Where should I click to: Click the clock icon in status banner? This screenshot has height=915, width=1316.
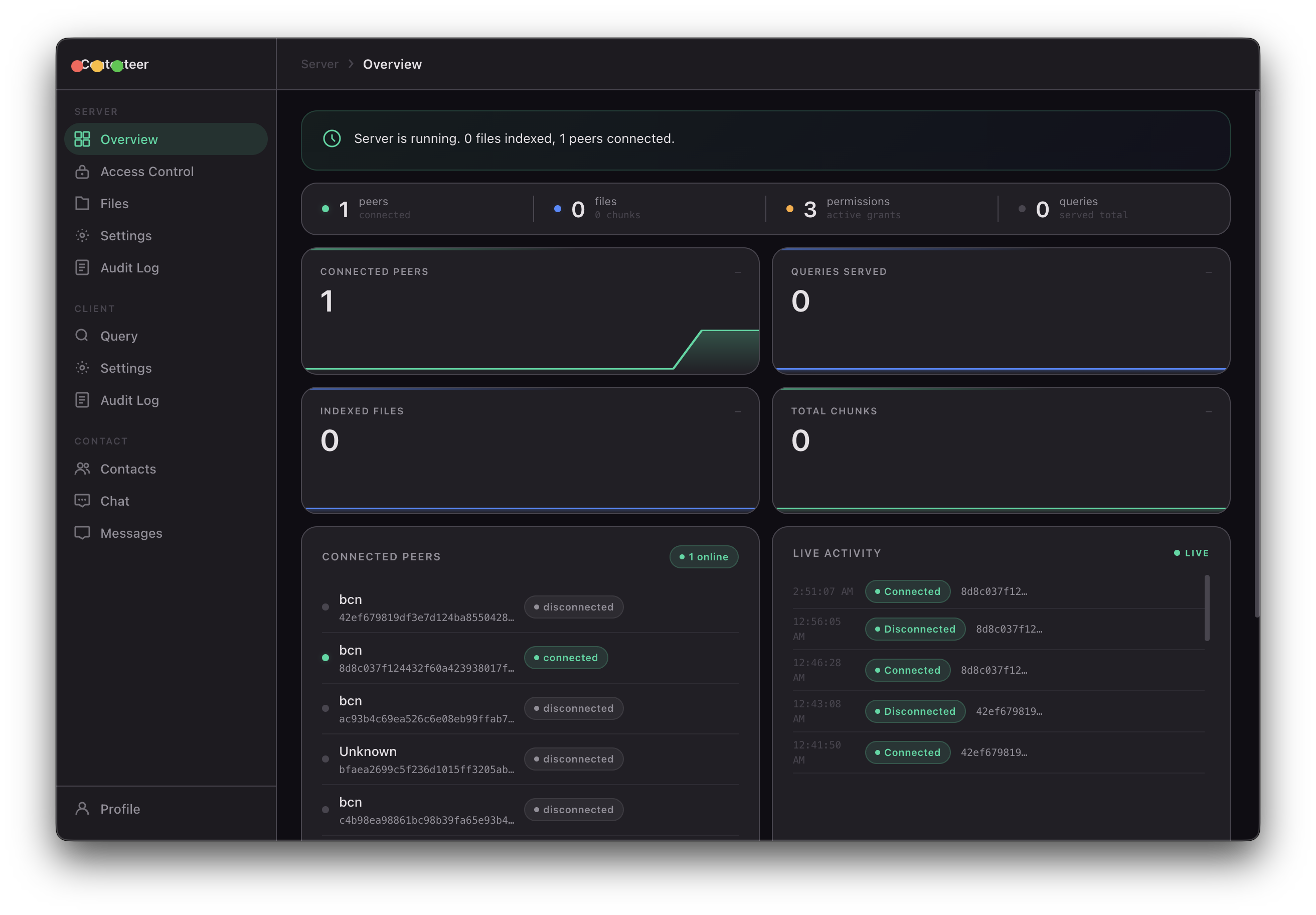click(x=332, y=139)
